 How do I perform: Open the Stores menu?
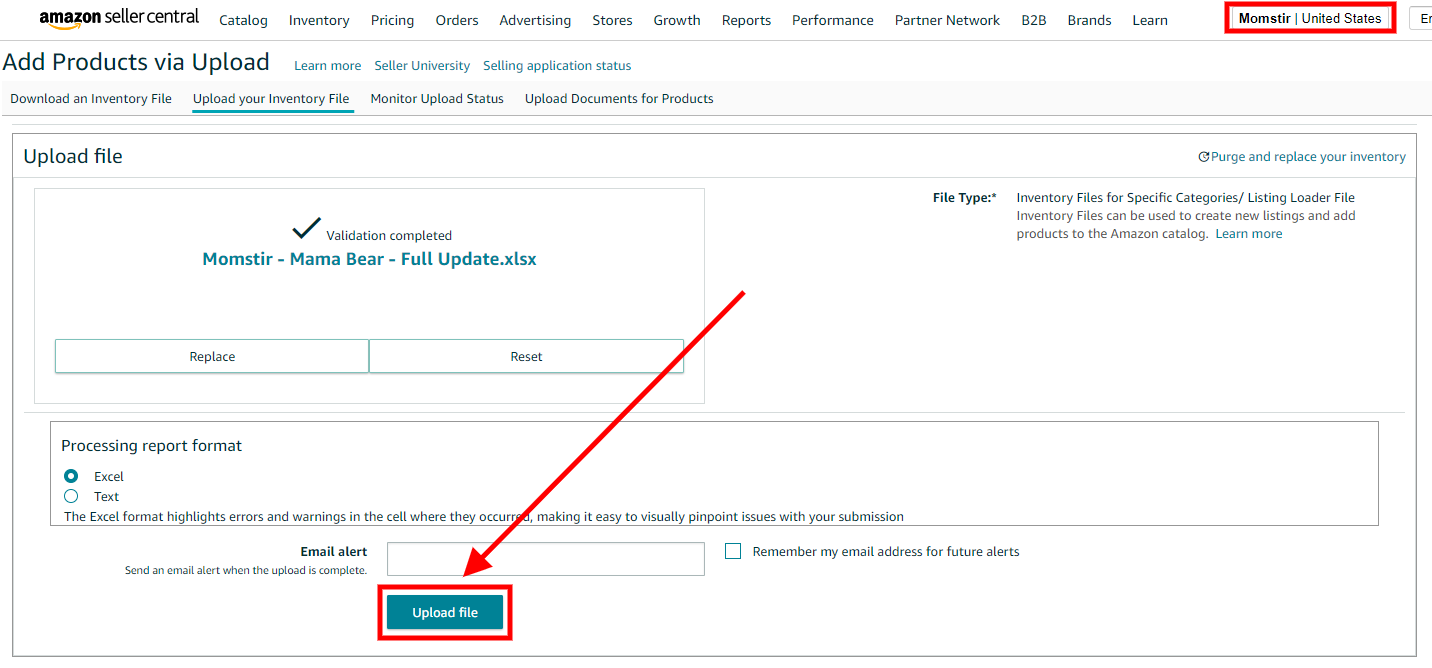[612, 20]
